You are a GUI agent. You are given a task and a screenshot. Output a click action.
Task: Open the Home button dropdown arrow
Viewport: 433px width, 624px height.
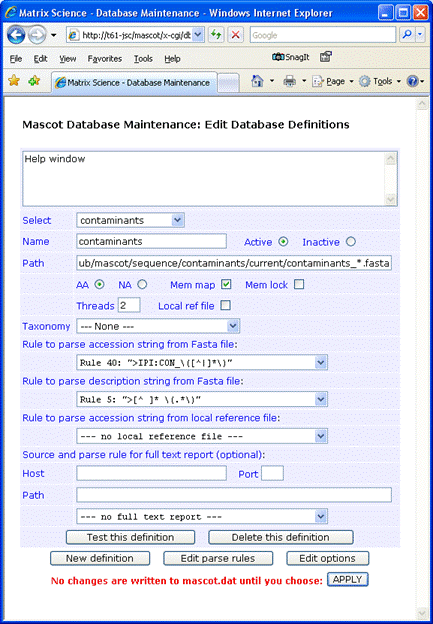(x=272, y=81)
